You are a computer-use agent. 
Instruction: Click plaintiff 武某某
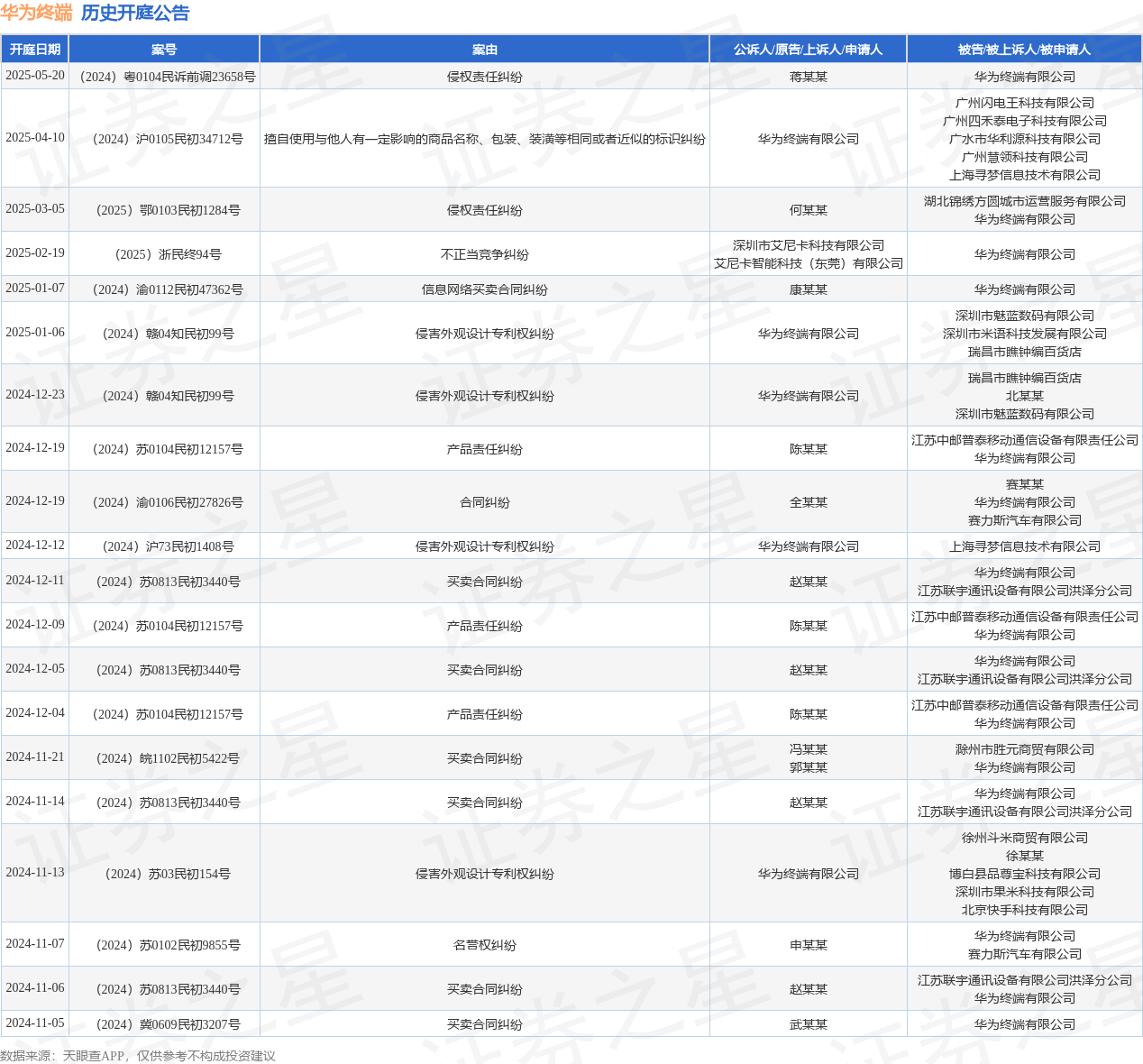pos(809,1024)
